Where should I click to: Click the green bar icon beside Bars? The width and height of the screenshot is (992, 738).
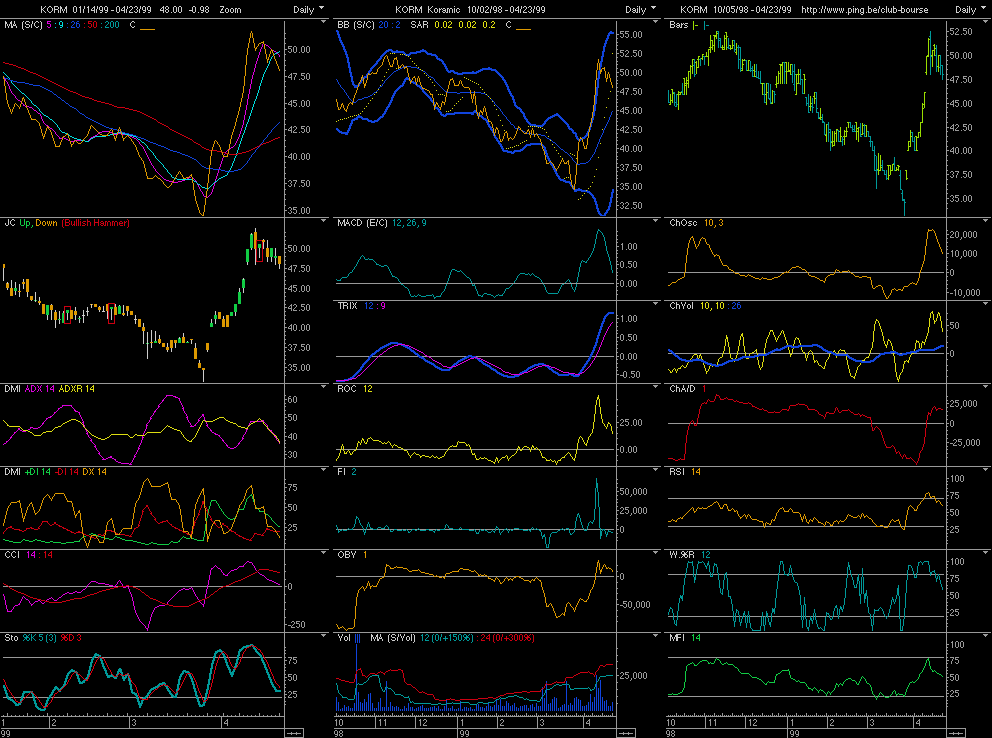point(695,25)
